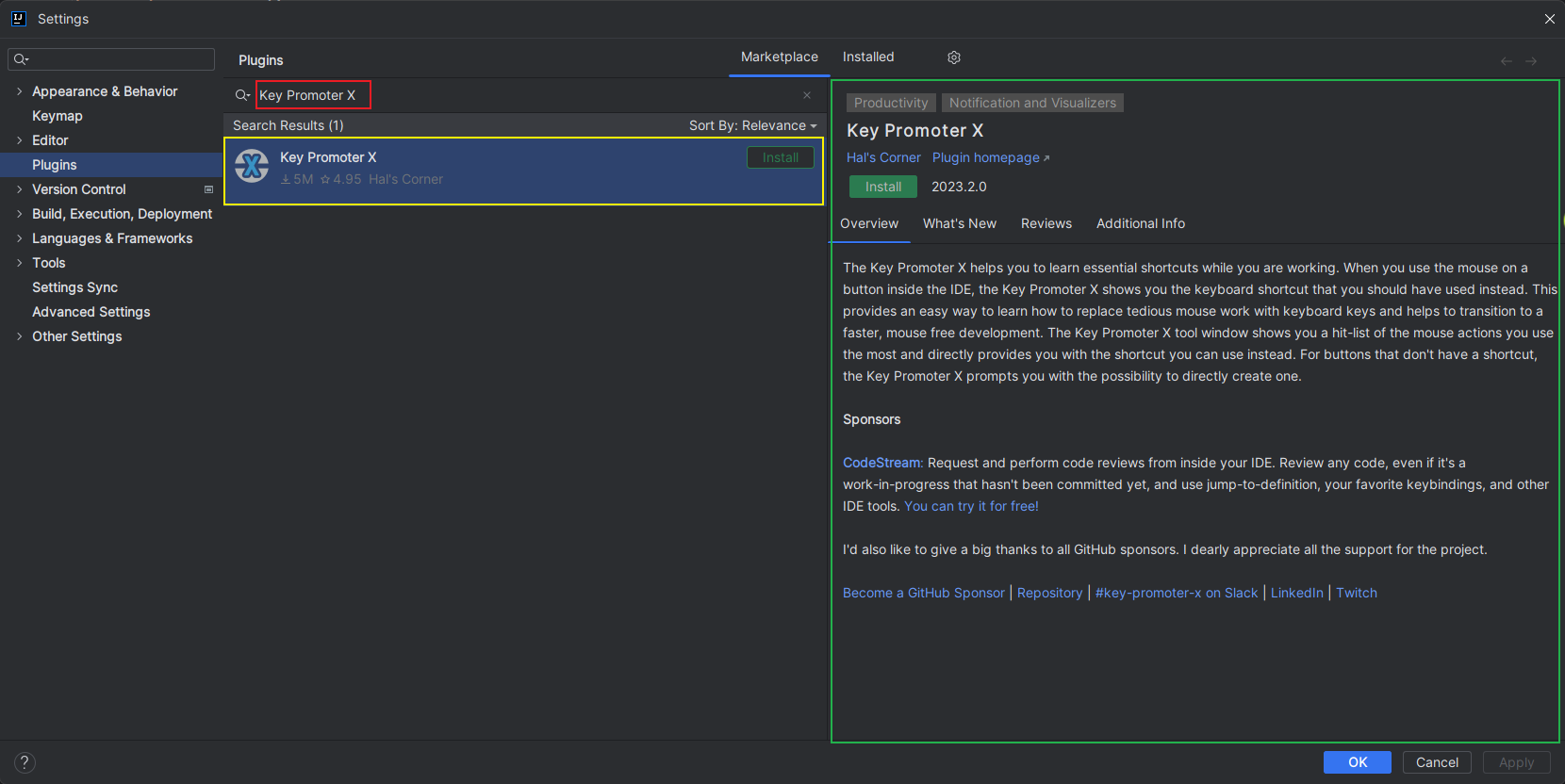
Task: Open the CodeStream sponsor link
Action: pos(881,463)
